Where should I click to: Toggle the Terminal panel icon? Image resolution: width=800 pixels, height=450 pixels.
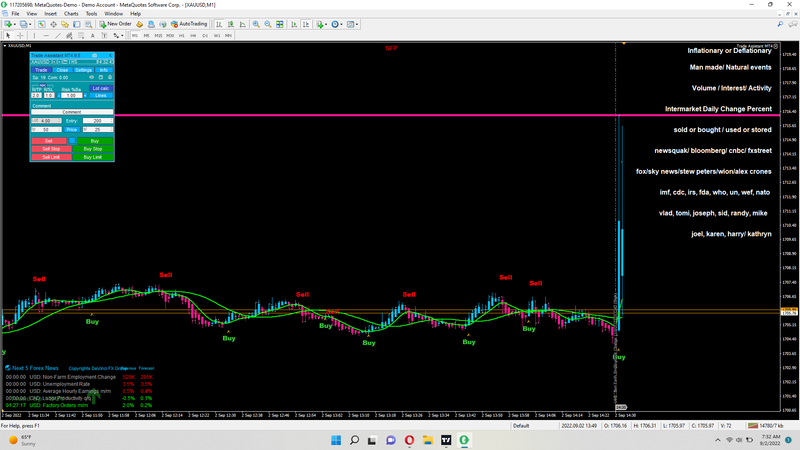(x=77, y=24)
